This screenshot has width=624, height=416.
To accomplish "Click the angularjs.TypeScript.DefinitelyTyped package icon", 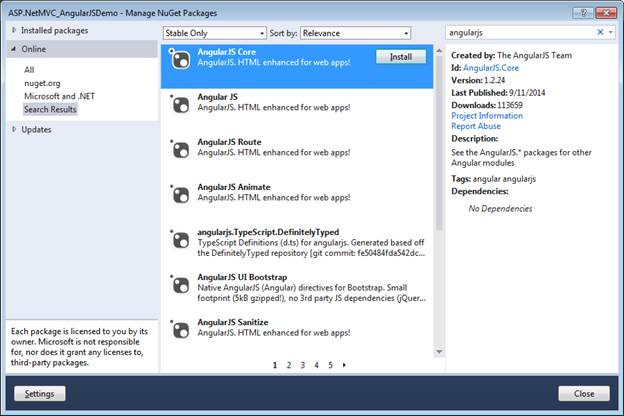I will [x=180, y=240].
